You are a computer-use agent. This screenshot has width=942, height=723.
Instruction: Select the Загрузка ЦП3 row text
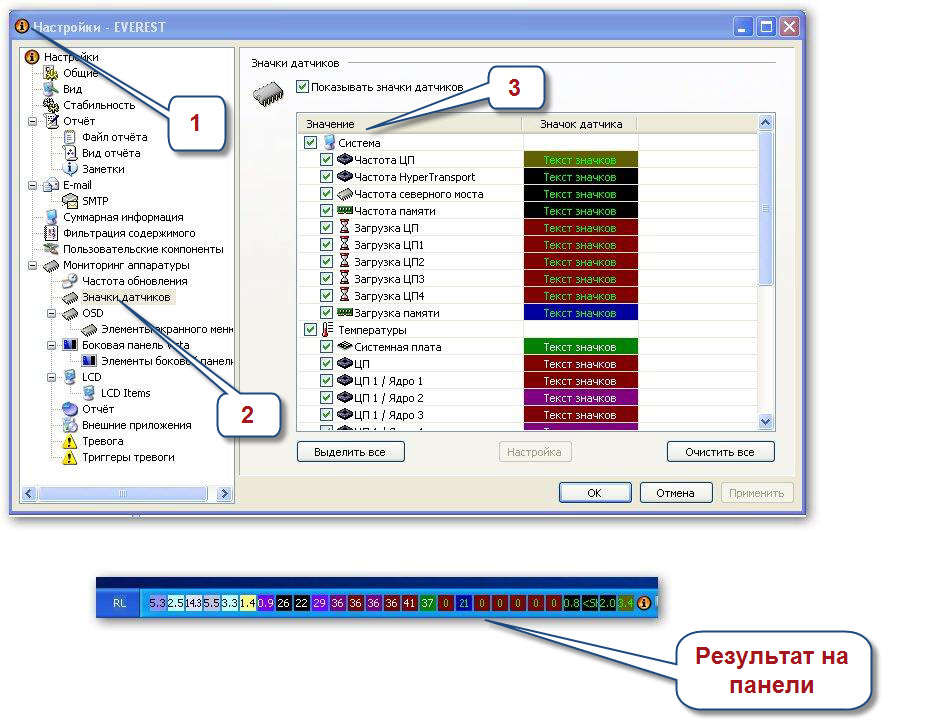(389, 279)
